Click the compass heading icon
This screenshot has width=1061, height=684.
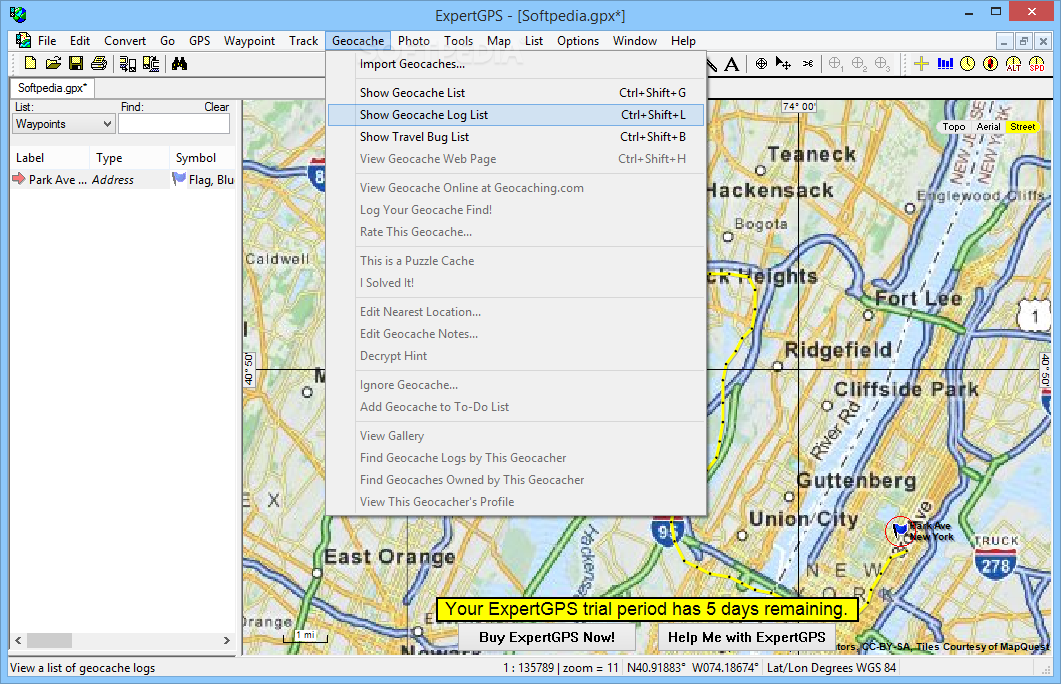(x=991, y=64)
